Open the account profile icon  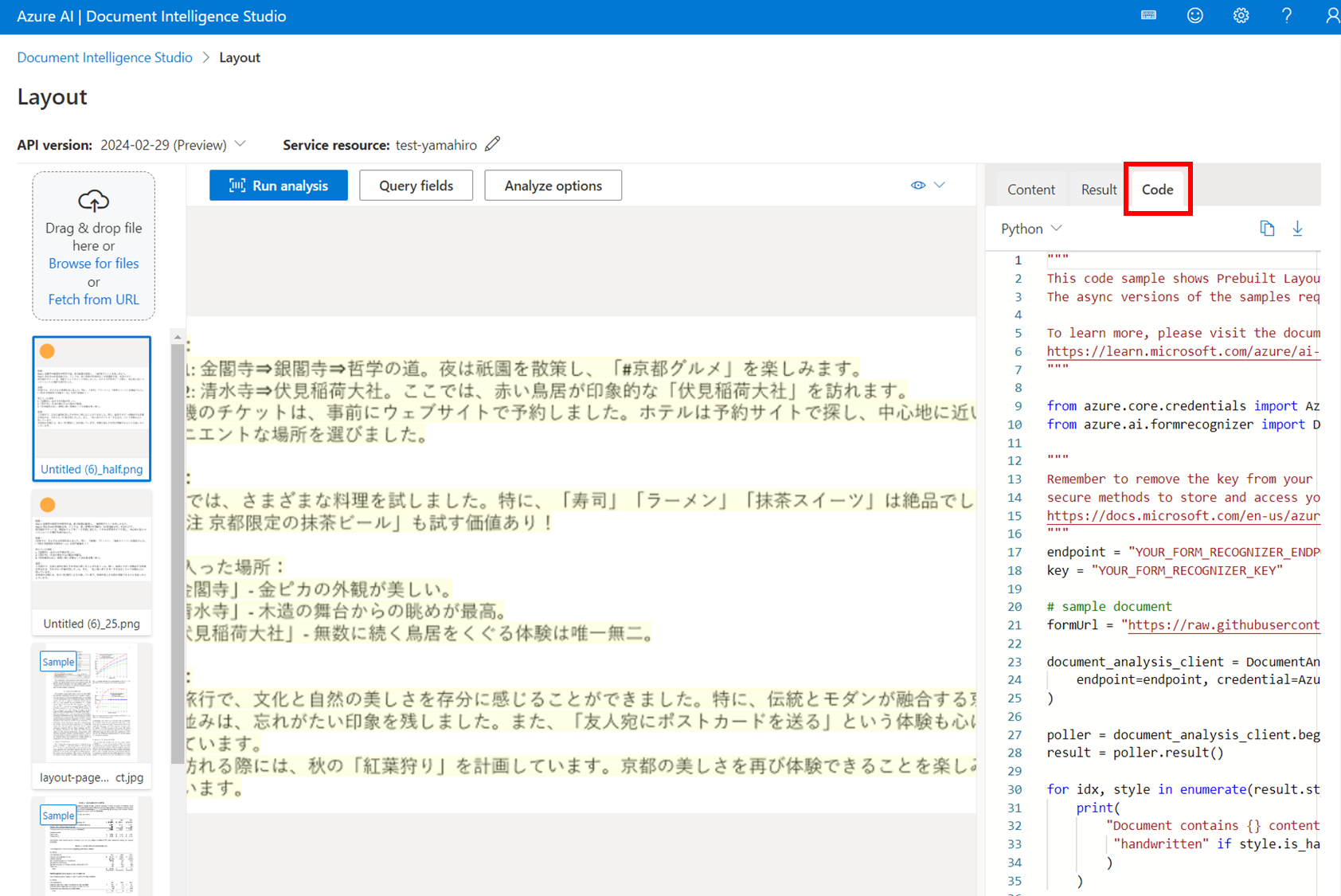1333,15
